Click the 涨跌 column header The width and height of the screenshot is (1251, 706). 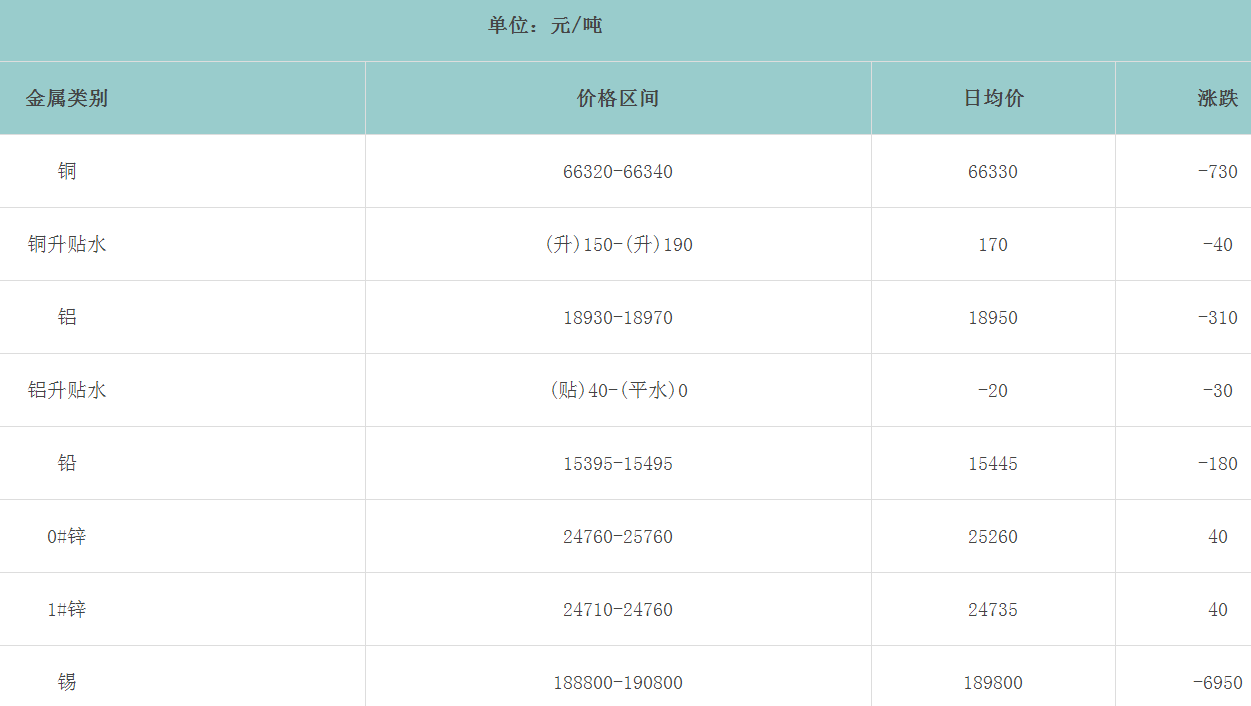pyautogui.click(x=1217, y=98)
